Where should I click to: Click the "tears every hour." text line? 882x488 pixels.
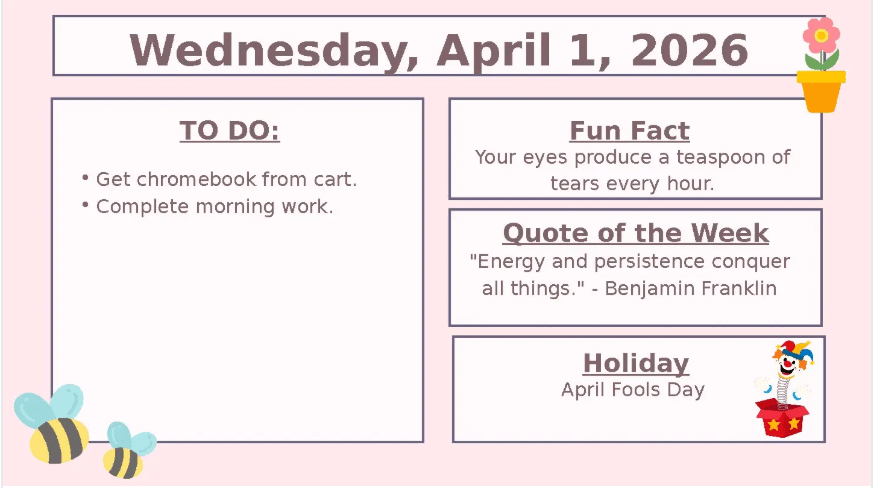pos(632,184)
